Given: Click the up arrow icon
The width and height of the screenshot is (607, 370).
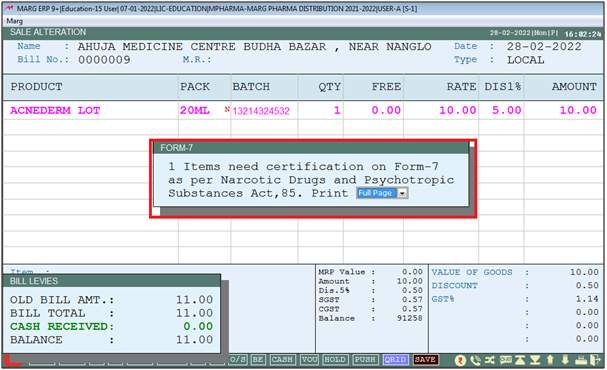Looking at the screenshot, I should pos(550,360).
